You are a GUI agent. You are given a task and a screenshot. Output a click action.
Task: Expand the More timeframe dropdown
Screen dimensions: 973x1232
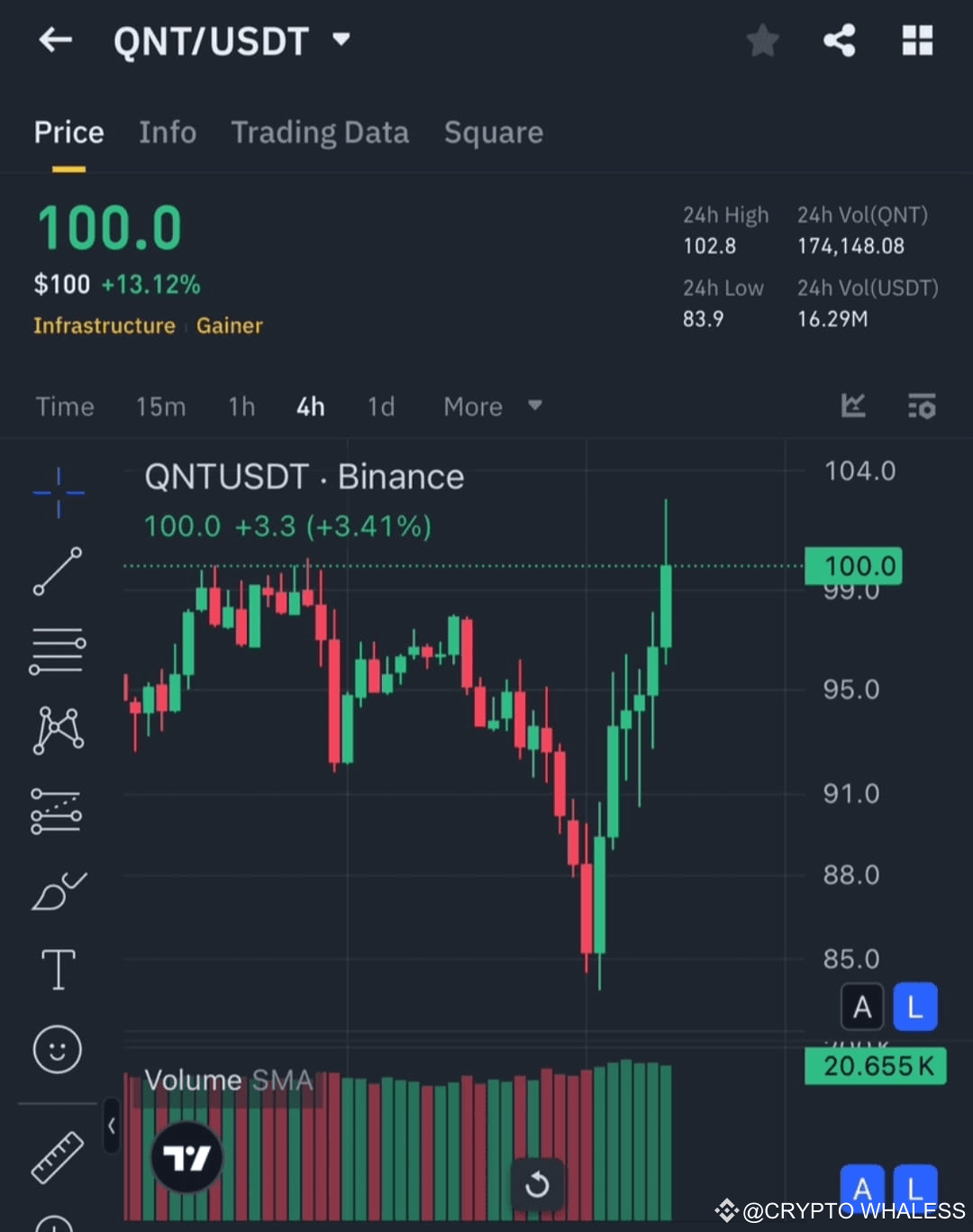494,406
